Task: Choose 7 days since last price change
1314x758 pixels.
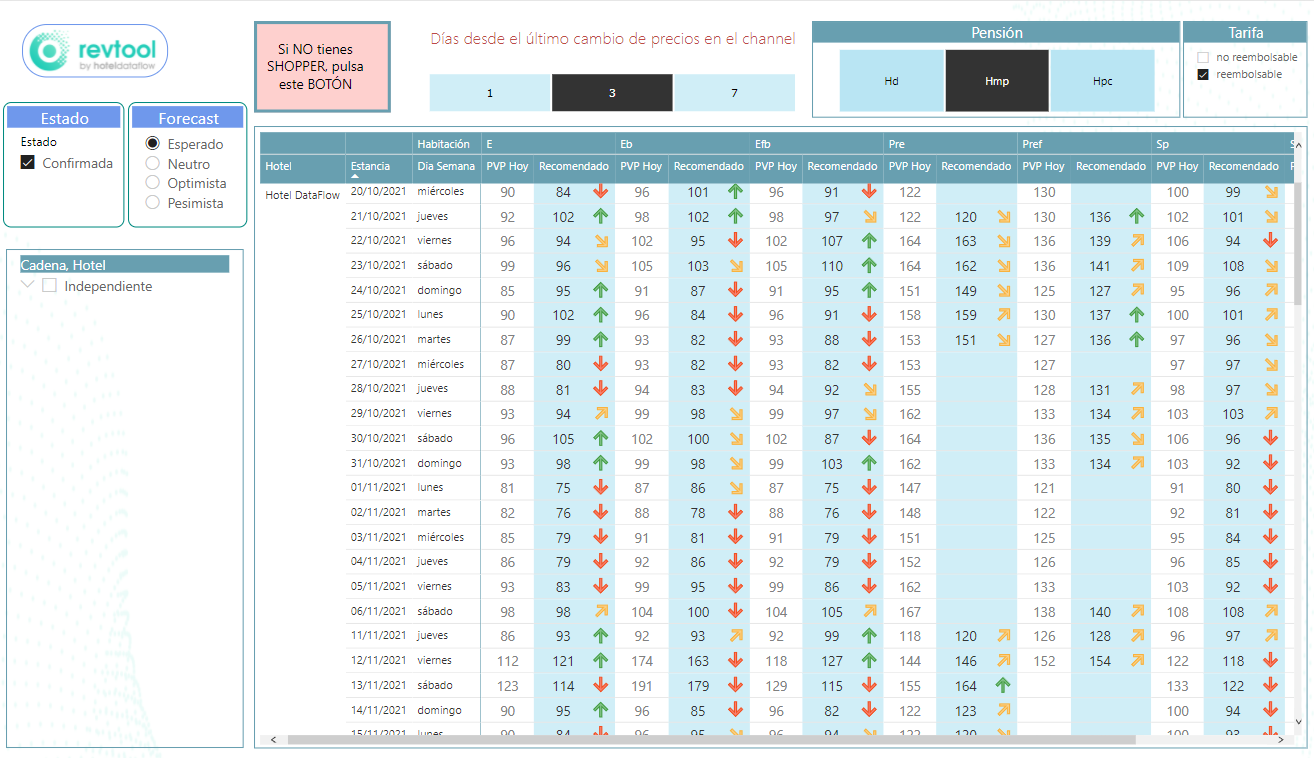Action: [x=734, y=93]
